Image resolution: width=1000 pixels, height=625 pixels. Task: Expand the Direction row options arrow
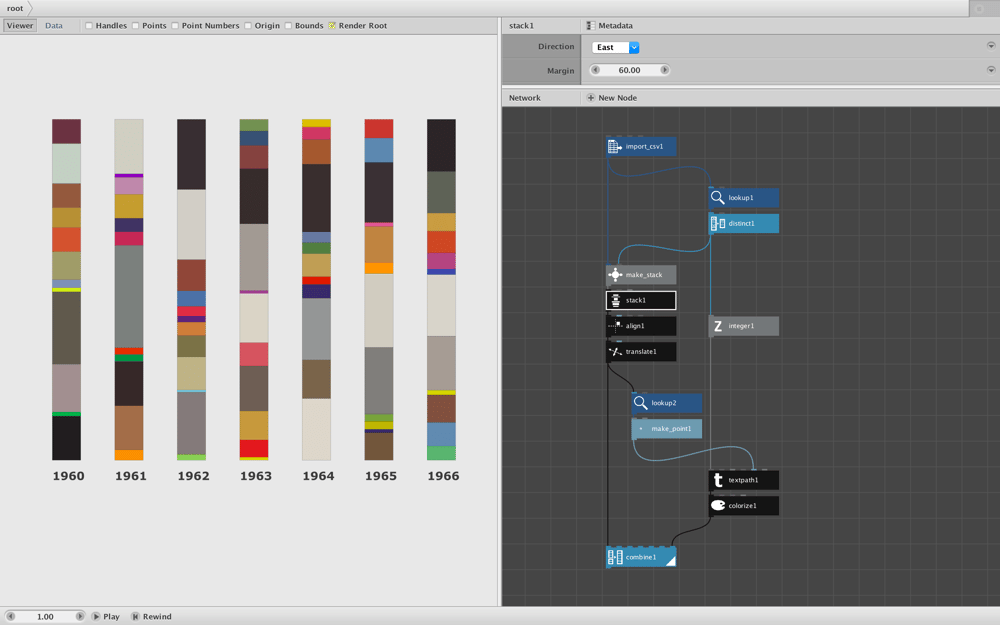[990, 46]
